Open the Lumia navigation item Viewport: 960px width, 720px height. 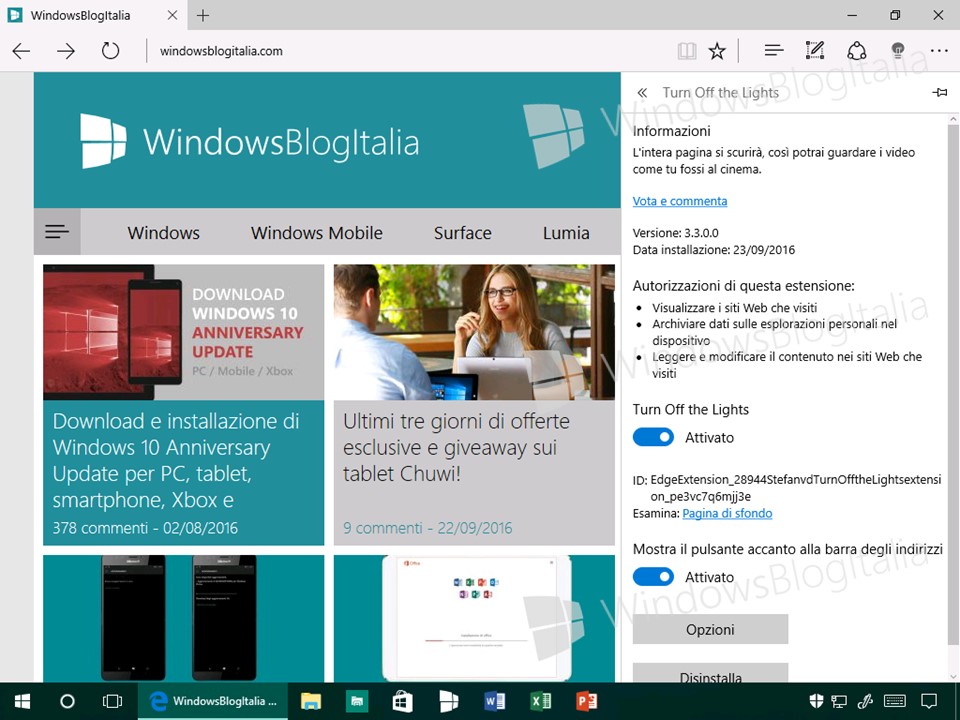point(566,233)
